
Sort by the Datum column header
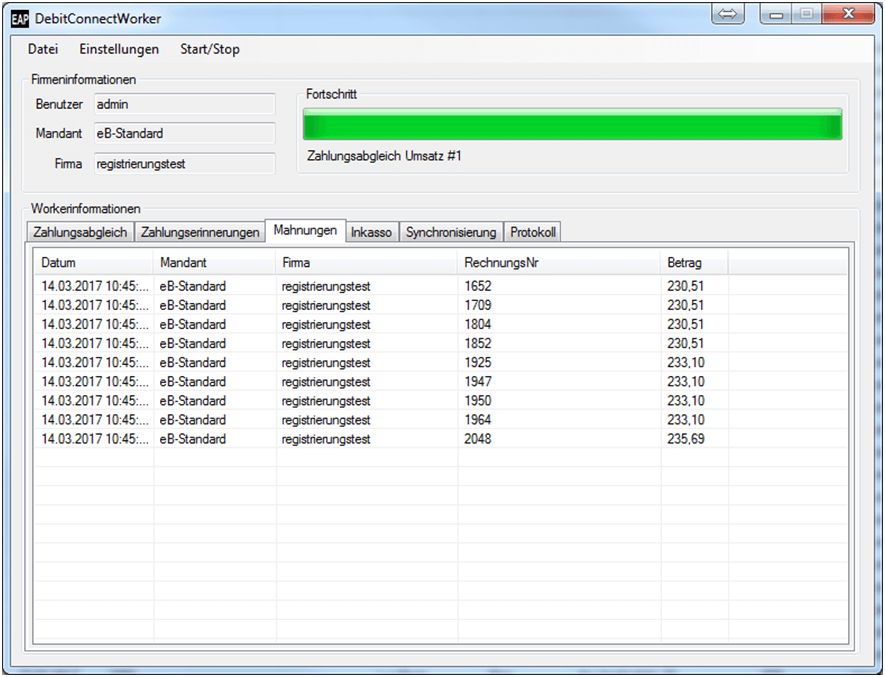tap(93, 263)
